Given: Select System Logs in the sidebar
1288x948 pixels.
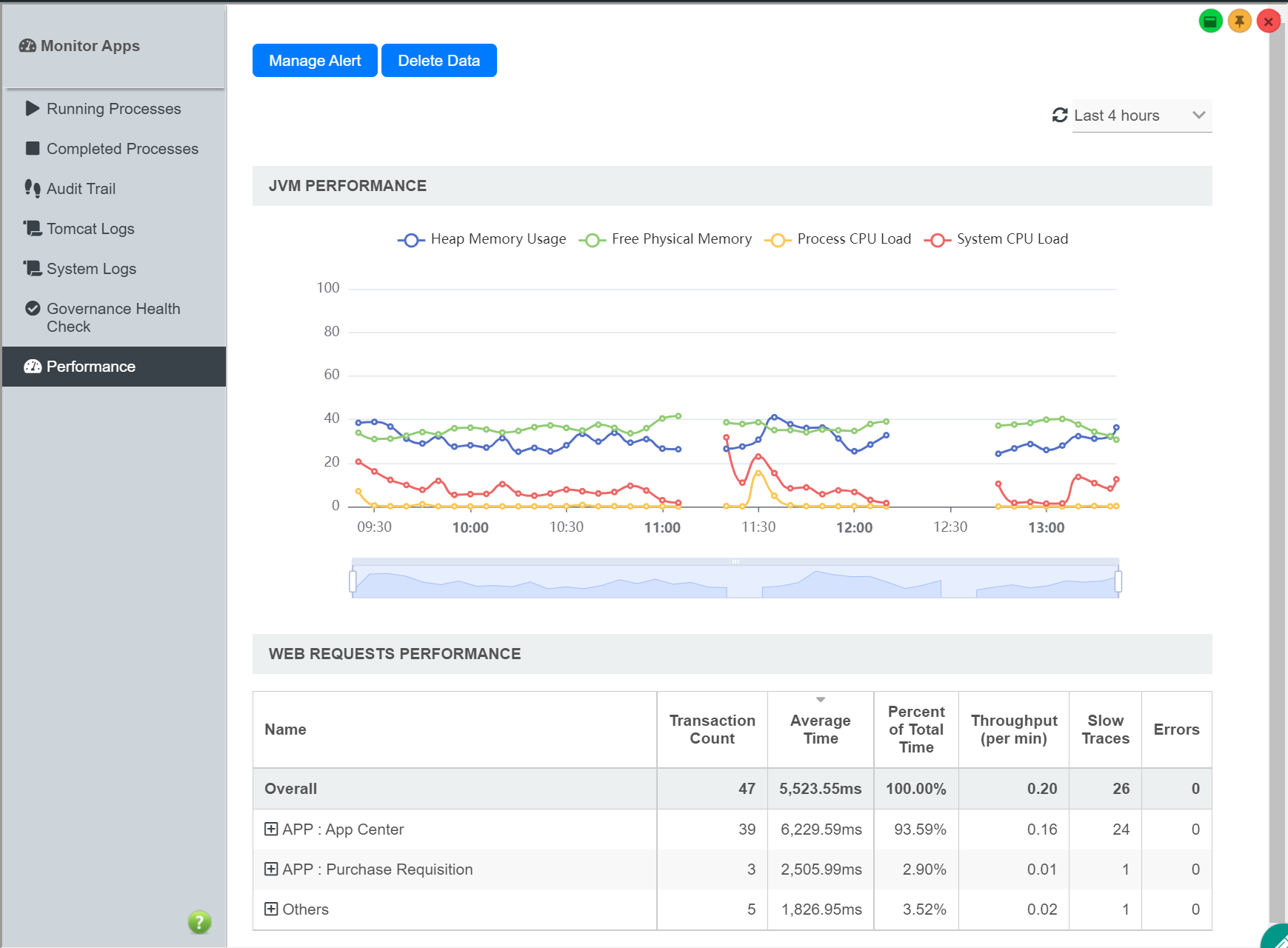Looking at the screenshot, I should coord(91,269).
